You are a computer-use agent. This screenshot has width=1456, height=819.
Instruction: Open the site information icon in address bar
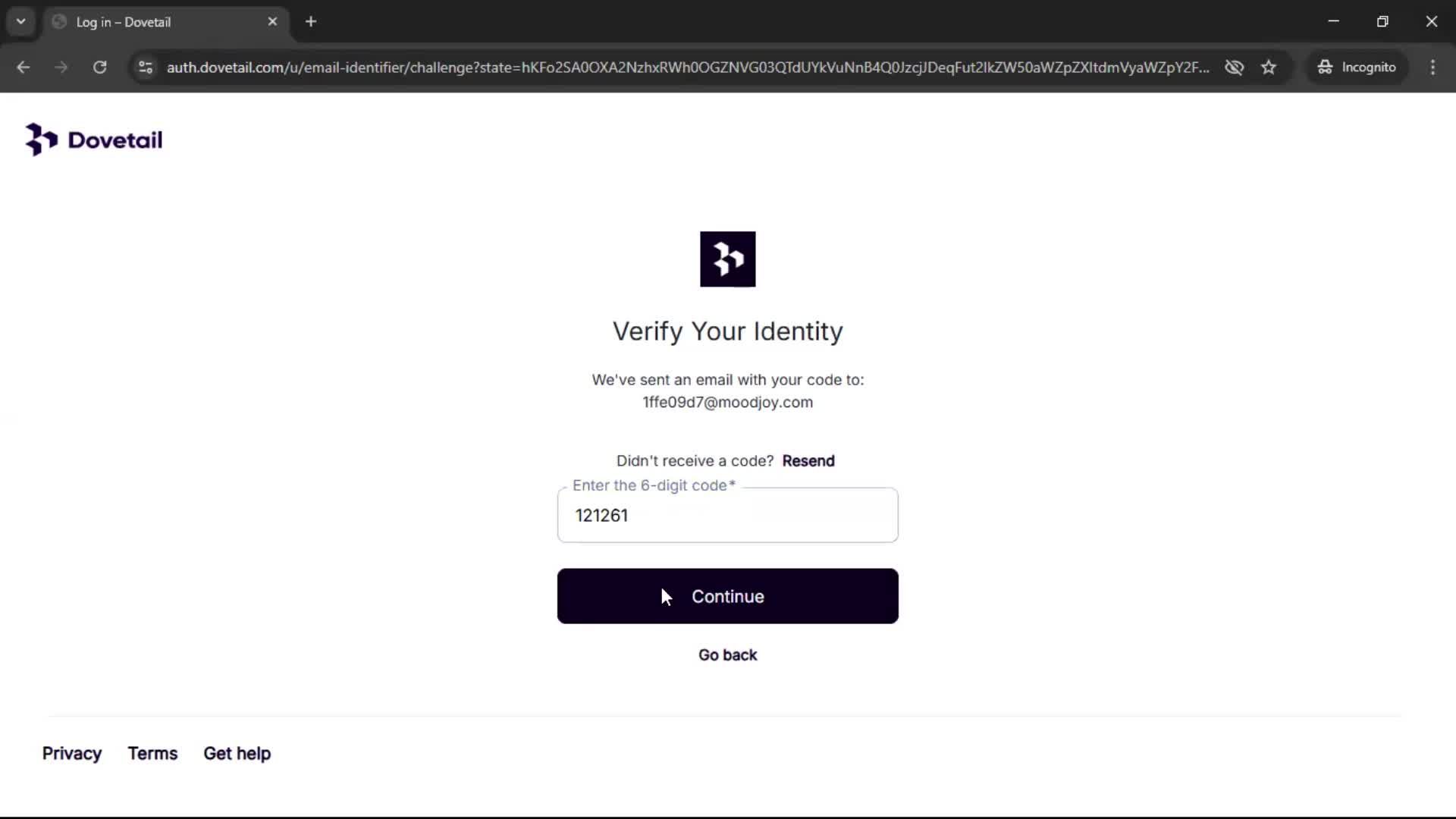pyautogui.click(x=146, y=67)
